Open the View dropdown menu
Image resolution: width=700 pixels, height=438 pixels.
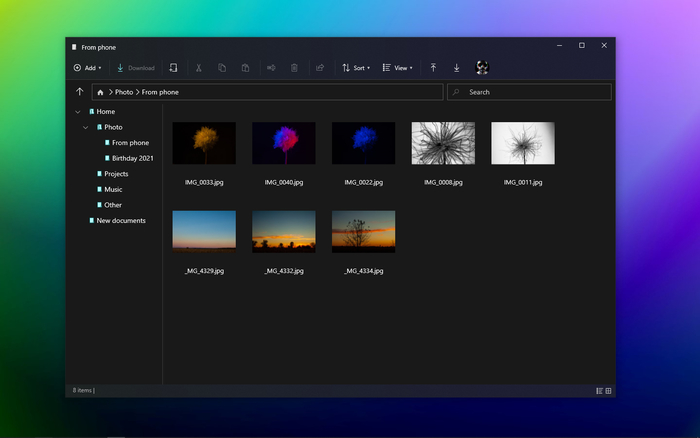pos(397,68)
